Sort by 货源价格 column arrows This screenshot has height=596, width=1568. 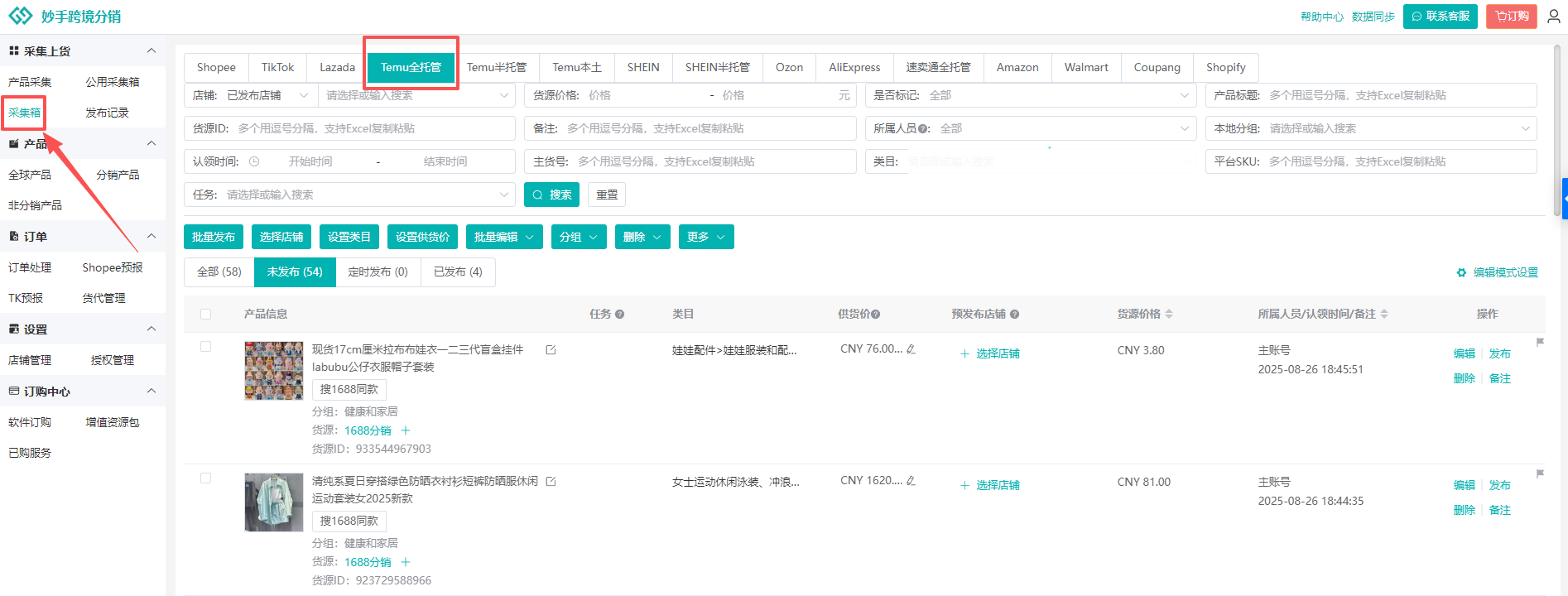(x=1169, y=315)
